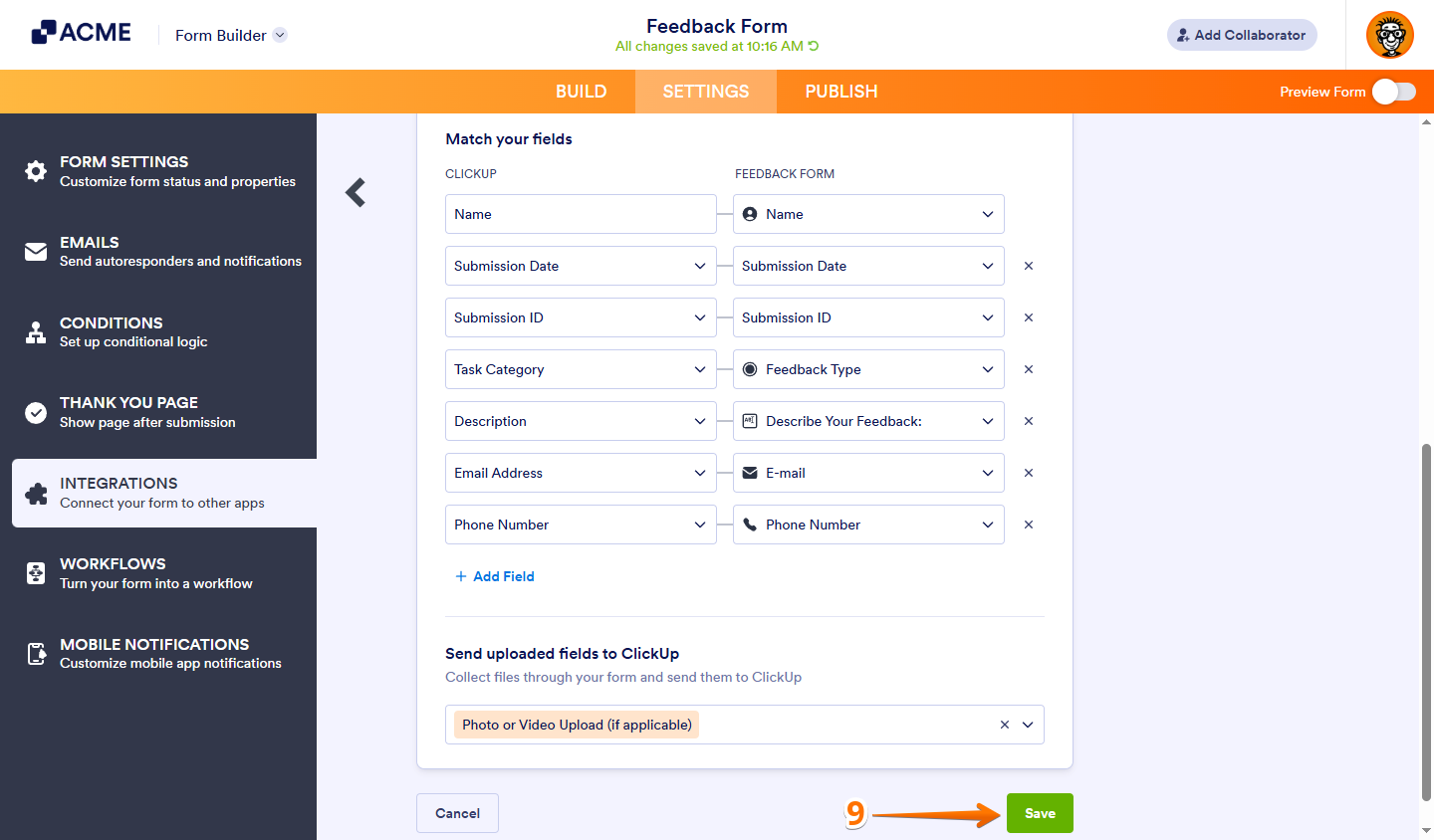1434x840 pixels.
Task: Collapse the integration panel with the back arrow
Action: (355, 192)
